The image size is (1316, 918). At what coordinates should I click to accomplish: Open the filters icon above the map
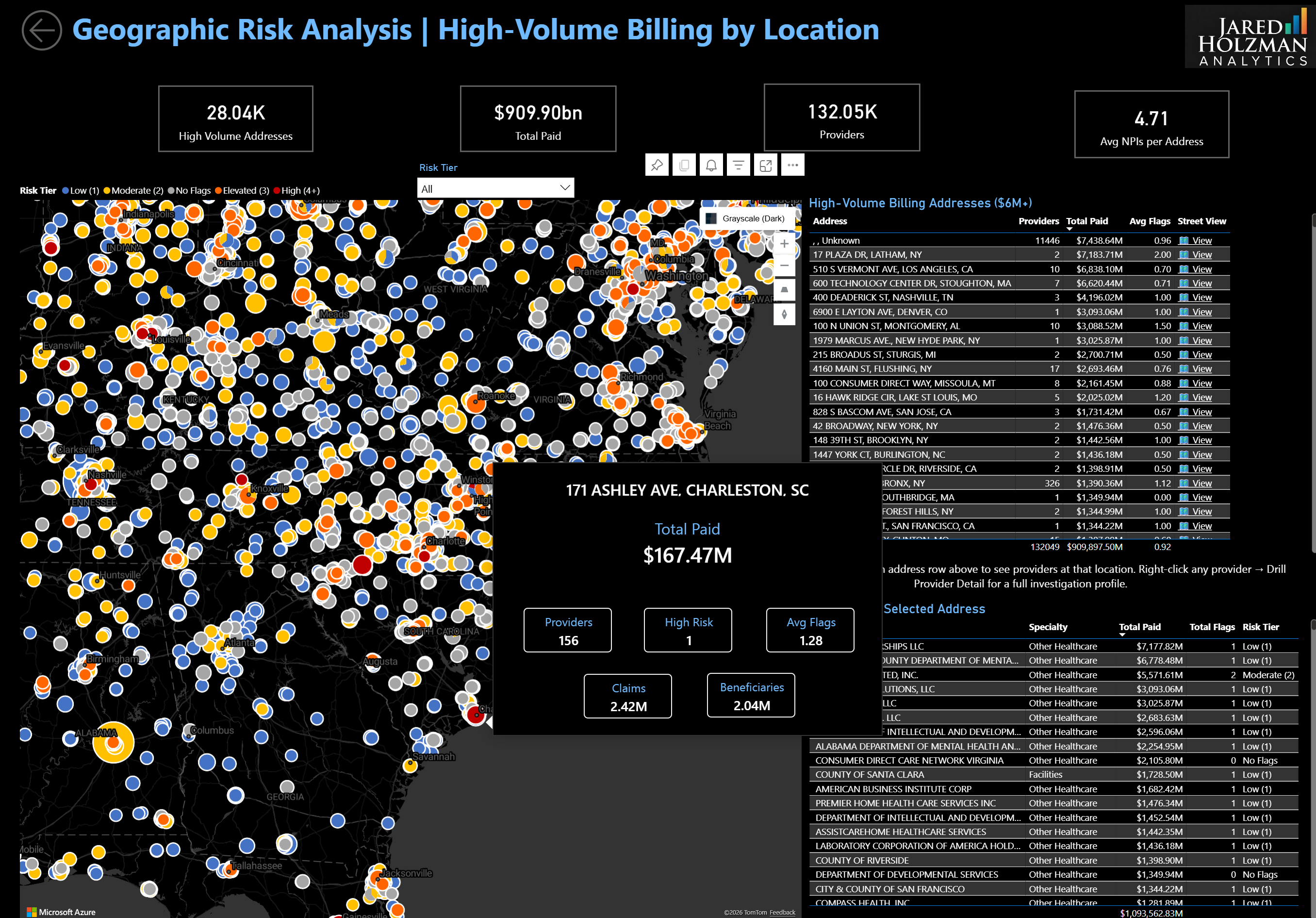[x=738, y=165]
